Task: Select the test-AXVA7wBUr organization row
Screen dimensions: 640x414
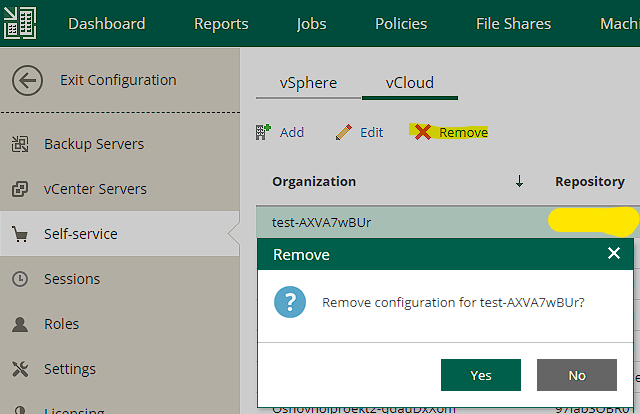Action: pos(448,222)
